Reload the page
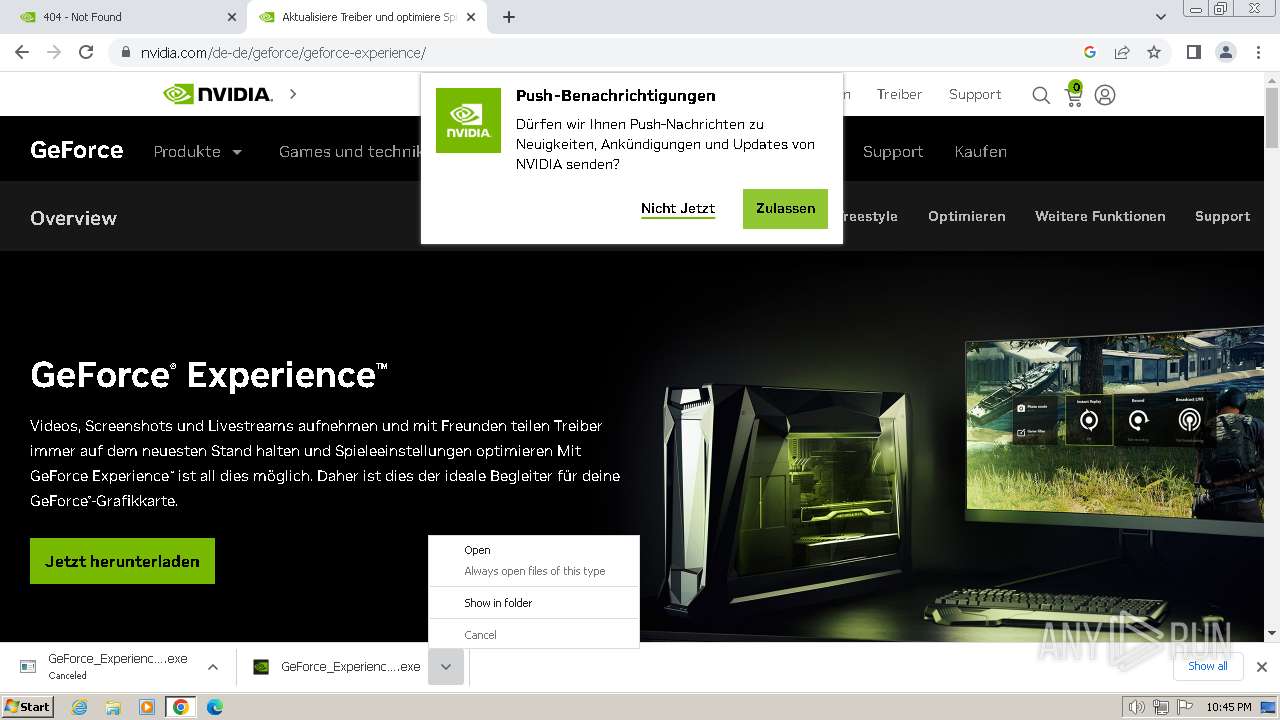 [86, 52]
